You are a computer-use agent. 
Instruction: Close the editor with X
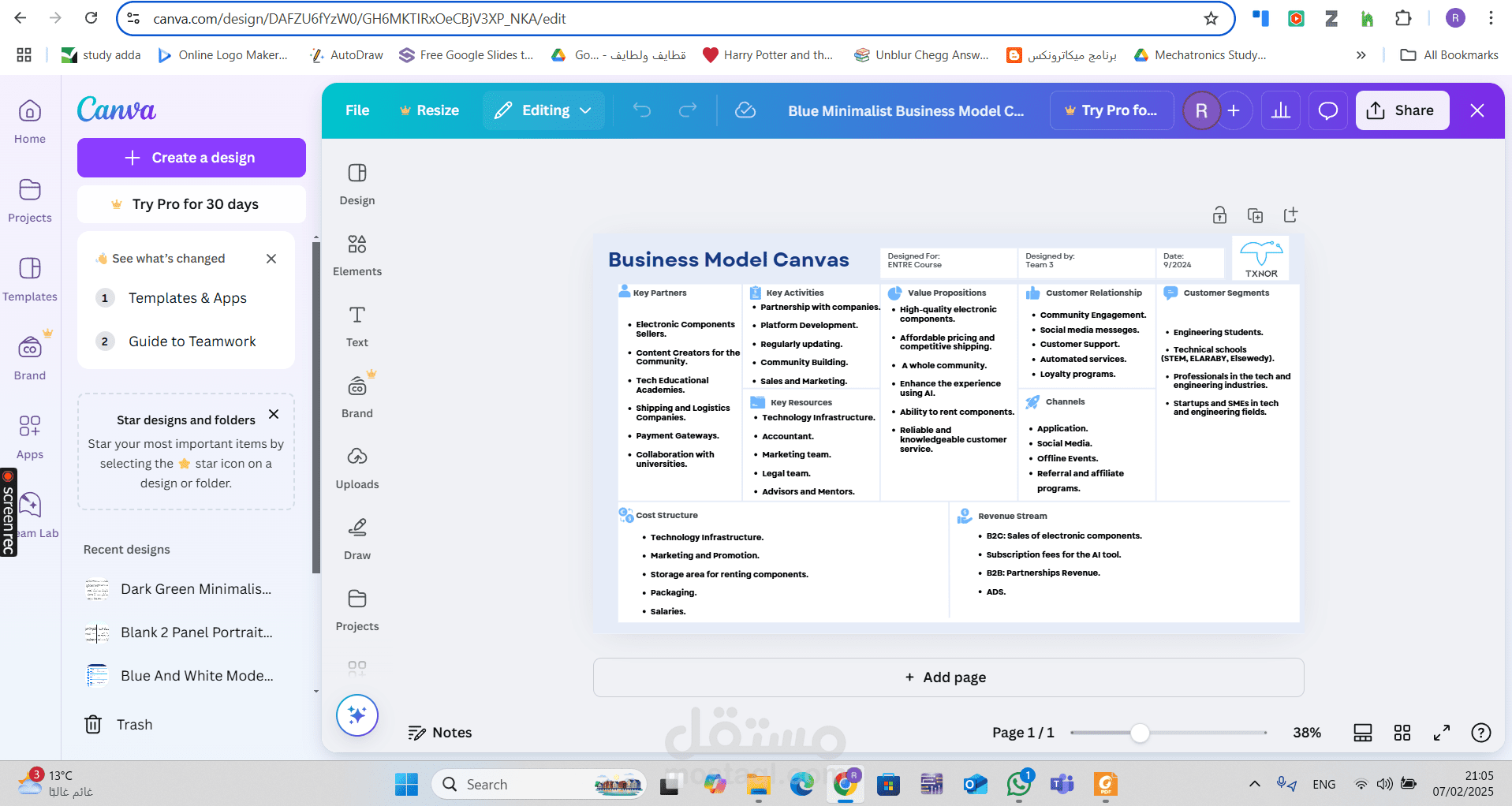point(1477,110)
